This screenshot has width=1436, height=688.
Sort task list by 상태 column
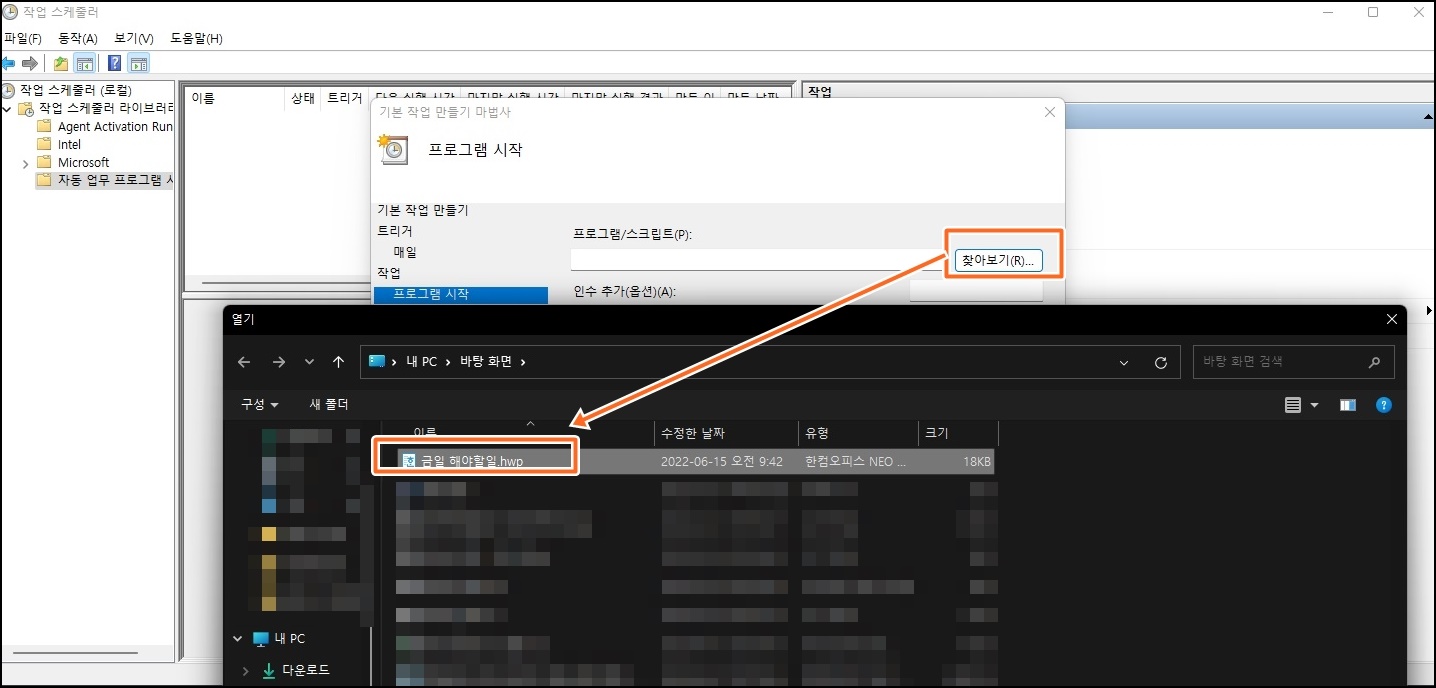pyautogui.click(x=303, y=98)
